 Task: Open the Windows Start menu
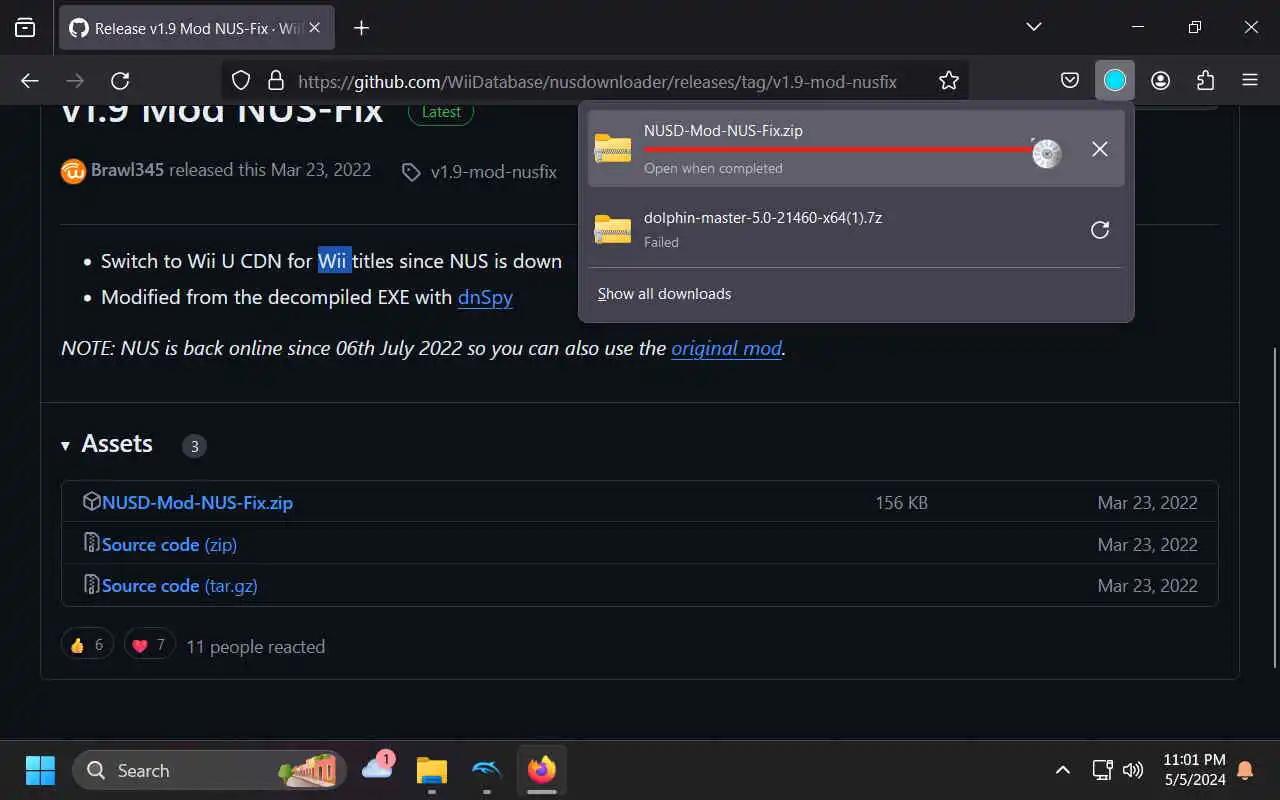click(40, 770)
